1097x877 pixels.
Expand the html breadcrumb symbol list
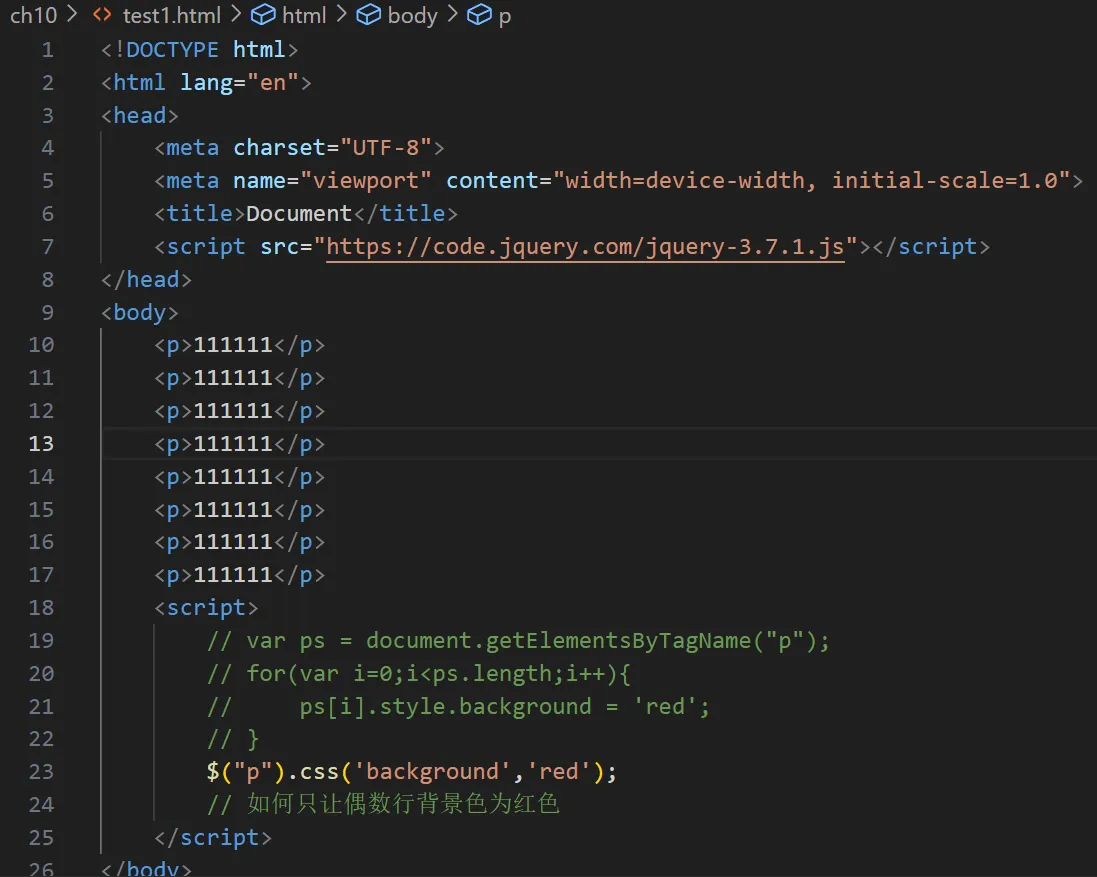click(x=304, y=15)
